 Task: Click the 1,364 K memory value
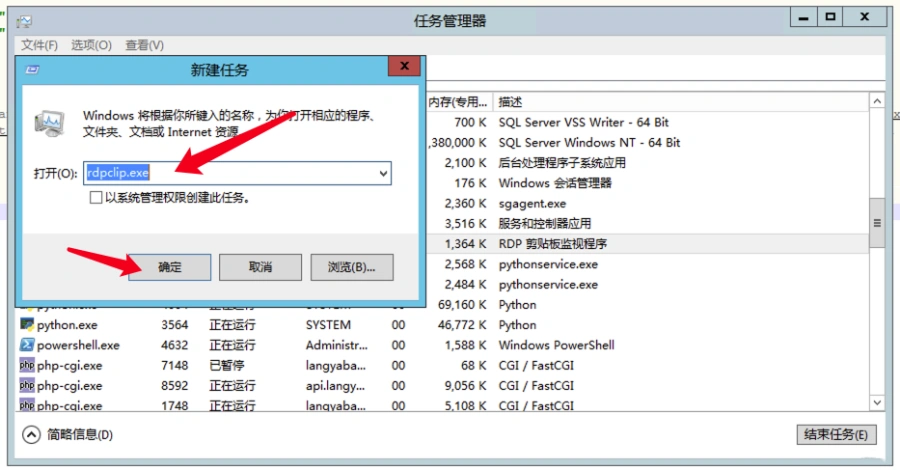pyautogui.click(x=465, y=244)
